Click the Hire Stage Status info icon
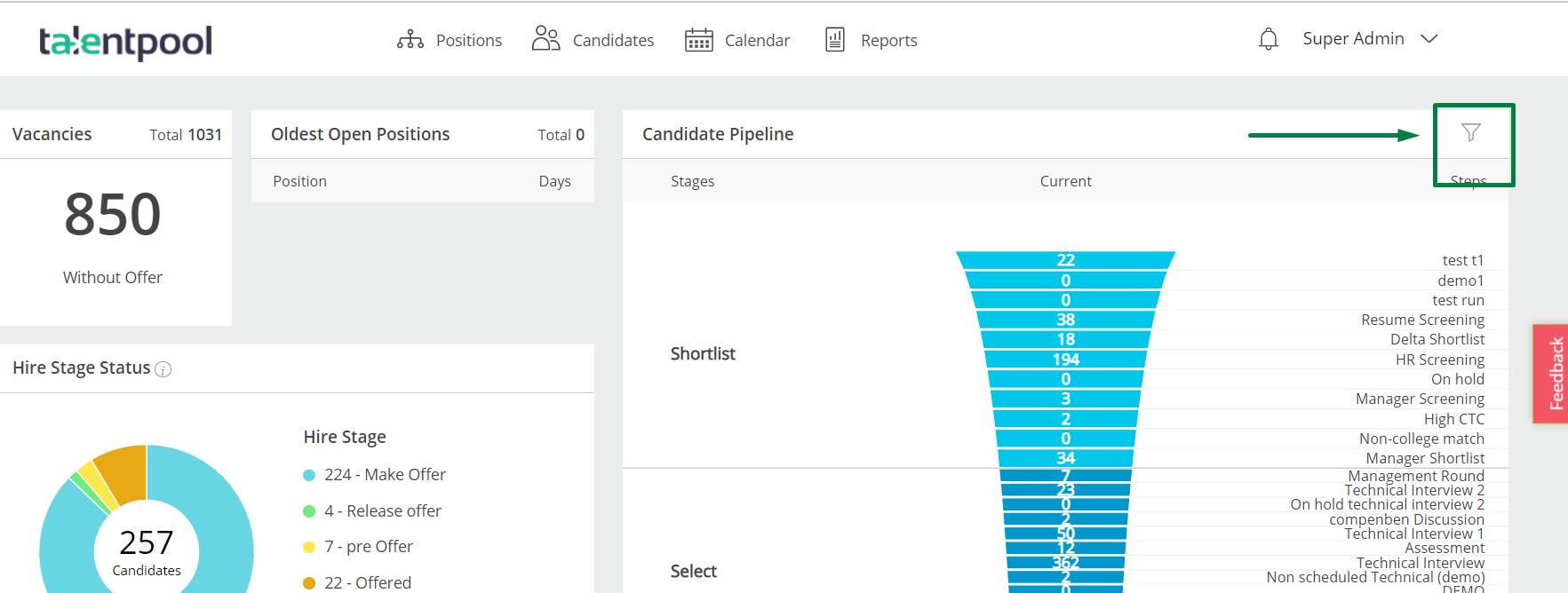The width and height of the screenshot is (1568, 593). coord(163,369)
